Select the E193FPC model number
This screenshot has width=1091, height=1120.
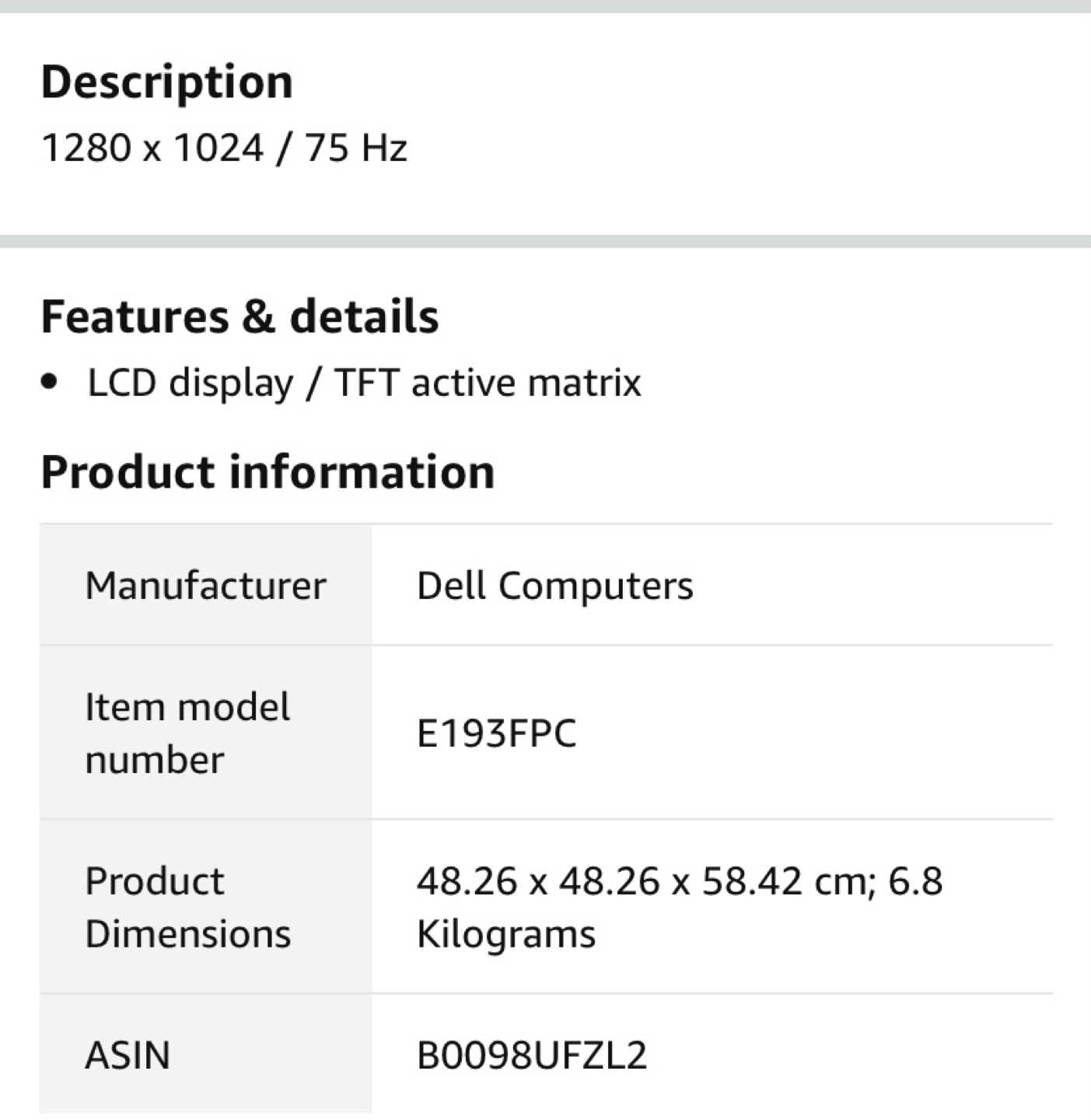496,733
